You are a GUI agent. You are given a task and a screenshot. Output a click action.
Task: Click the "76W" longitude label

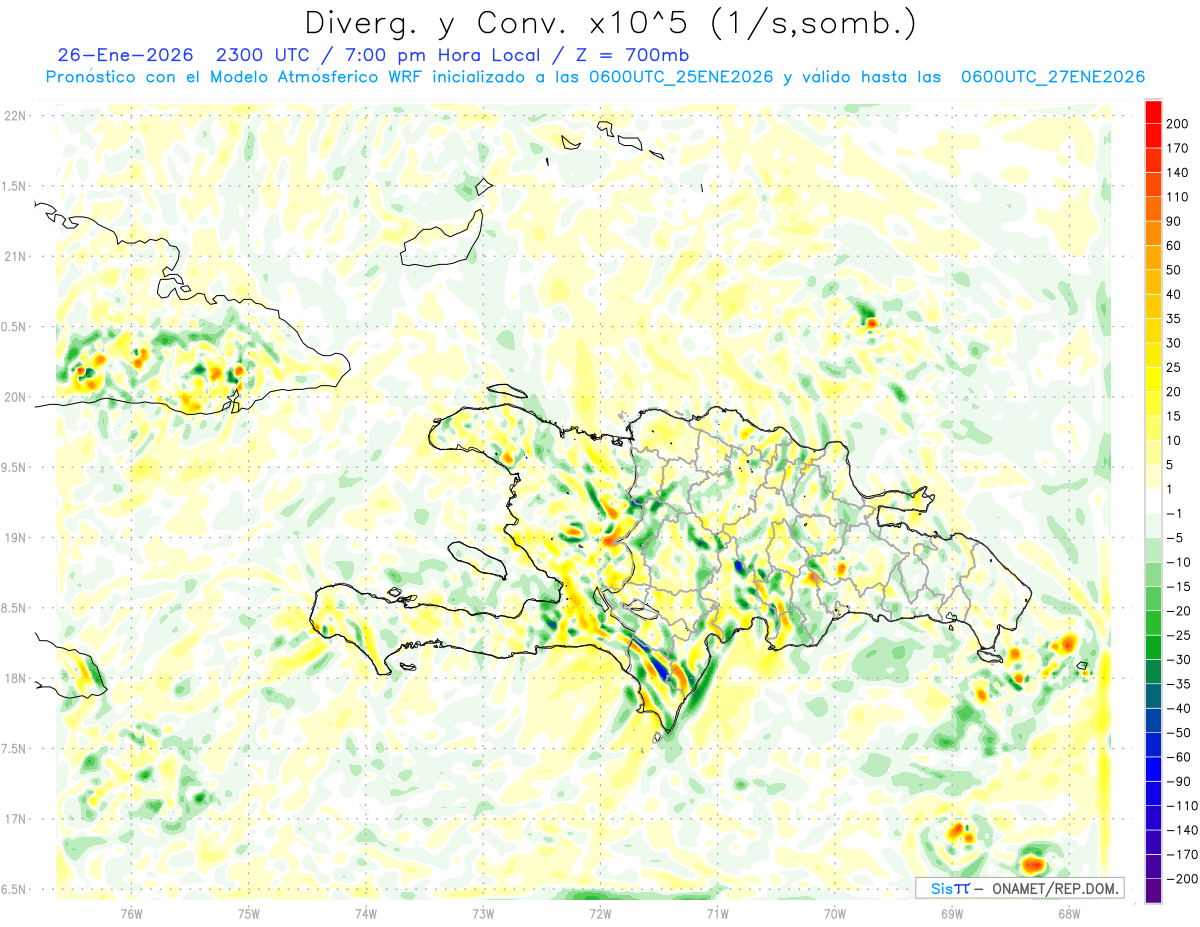coord(131,913)
